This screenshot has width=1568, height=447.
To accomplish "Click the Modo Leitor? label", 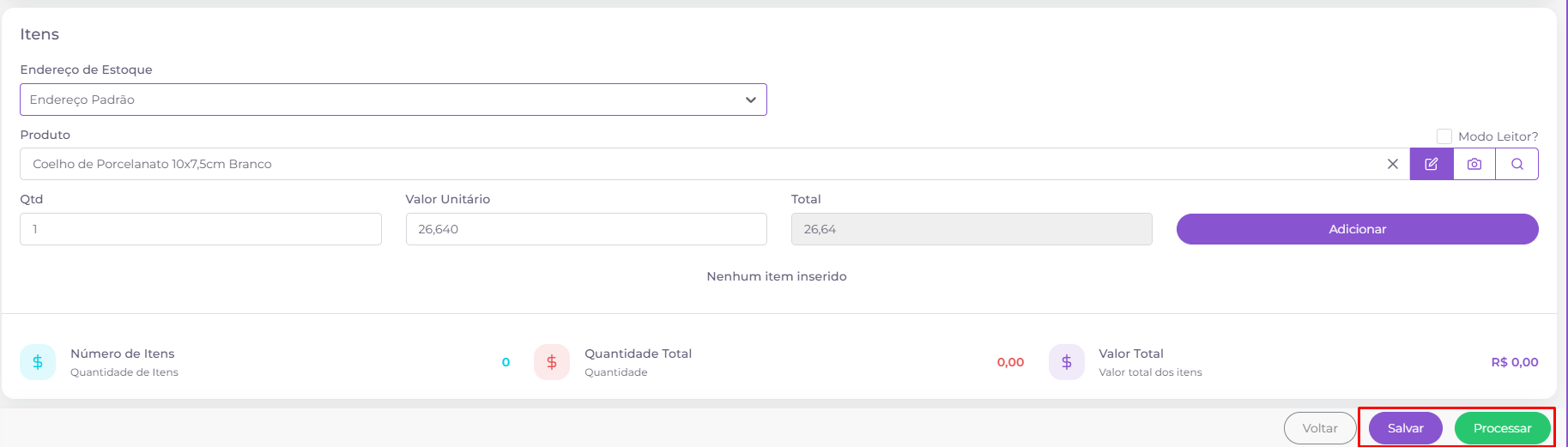I will (x=1498, y=136).
